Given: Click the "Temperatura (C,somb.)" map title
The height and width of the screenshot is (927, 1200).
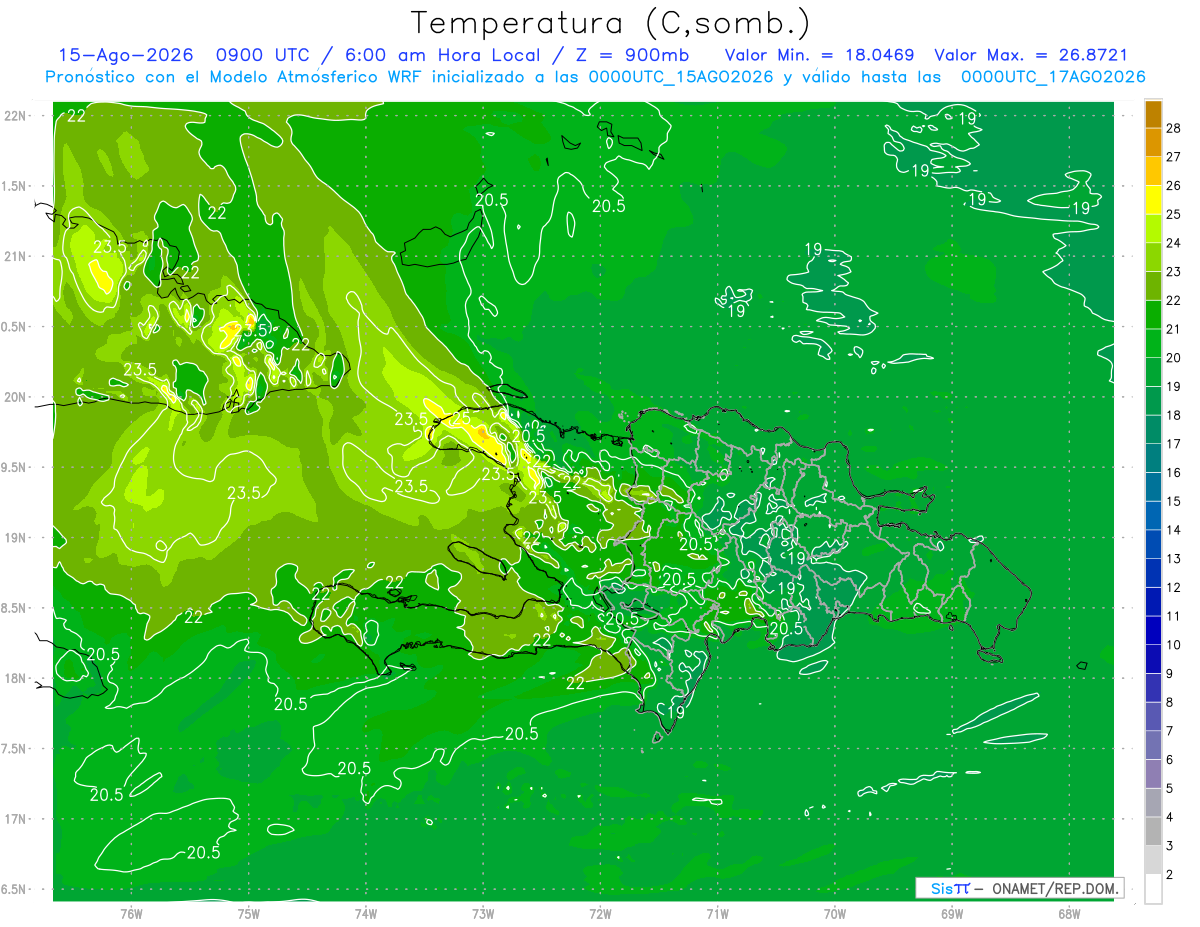Looking at the screenshot, I should pyautogui.click(x=610, y=23).
